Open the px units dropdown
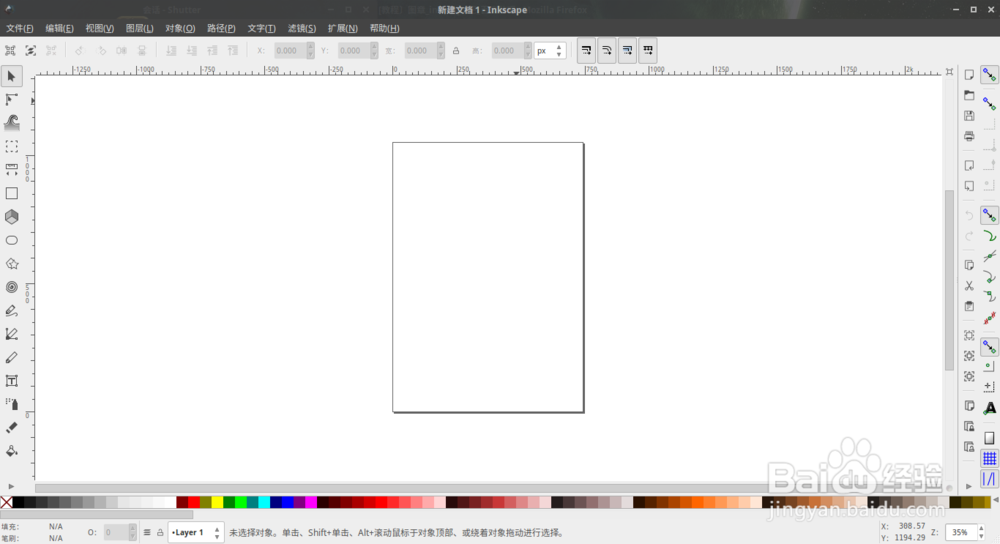 [550, 50]
